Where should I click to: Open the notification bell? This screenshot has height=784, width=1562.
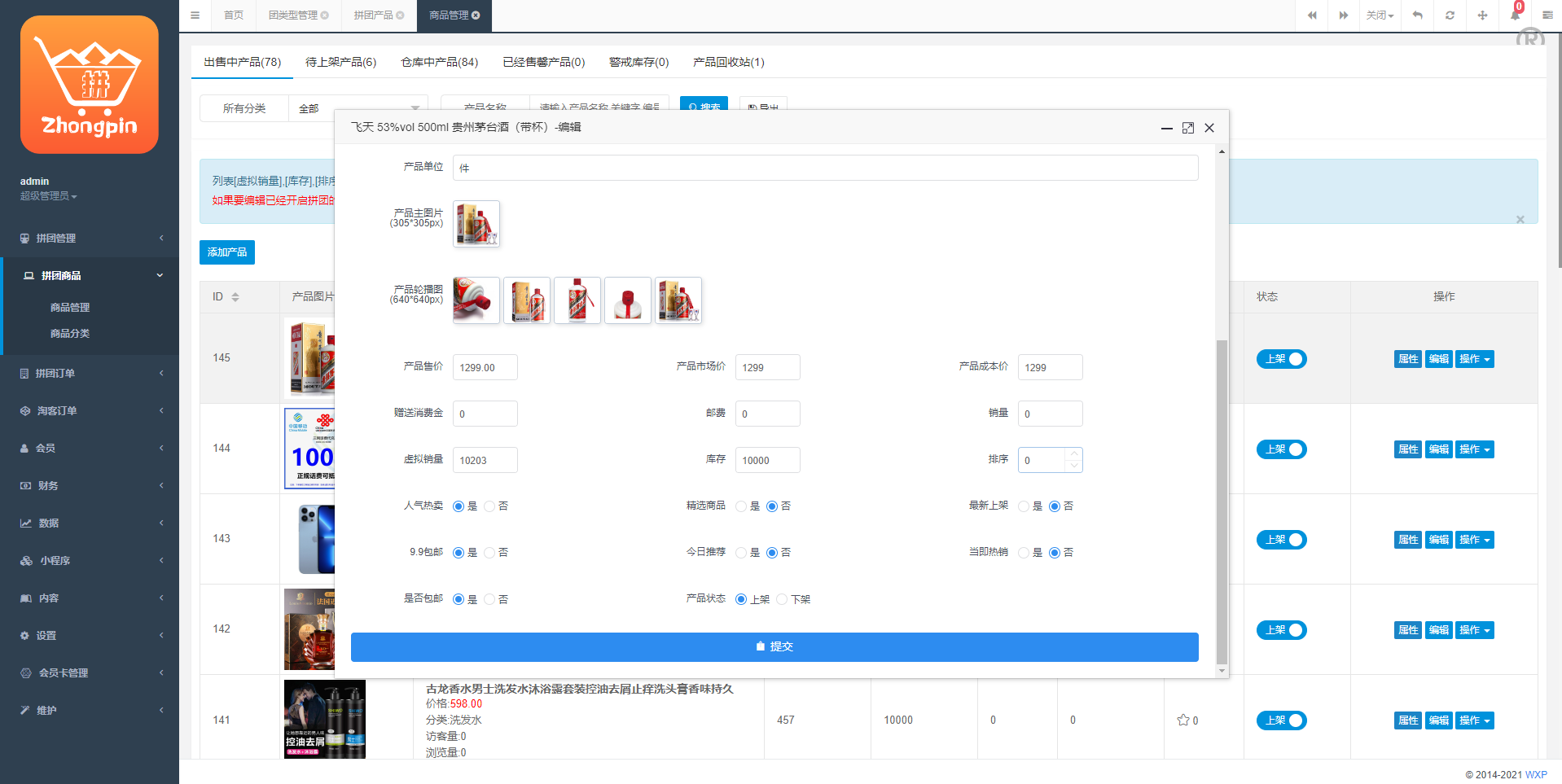(x=1515, y=15)
